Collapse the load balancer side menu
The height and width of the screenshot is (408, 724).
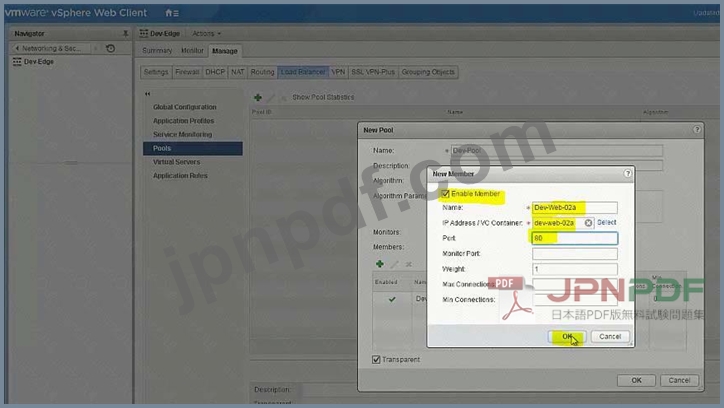tap(147, 94)
